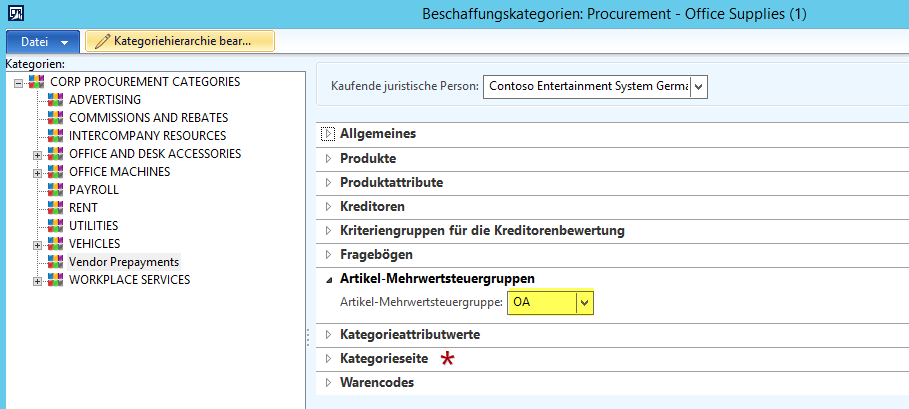Expand the Kreditoren section
This screenshot has height=409, width=909.
click(x=329, y=207)
